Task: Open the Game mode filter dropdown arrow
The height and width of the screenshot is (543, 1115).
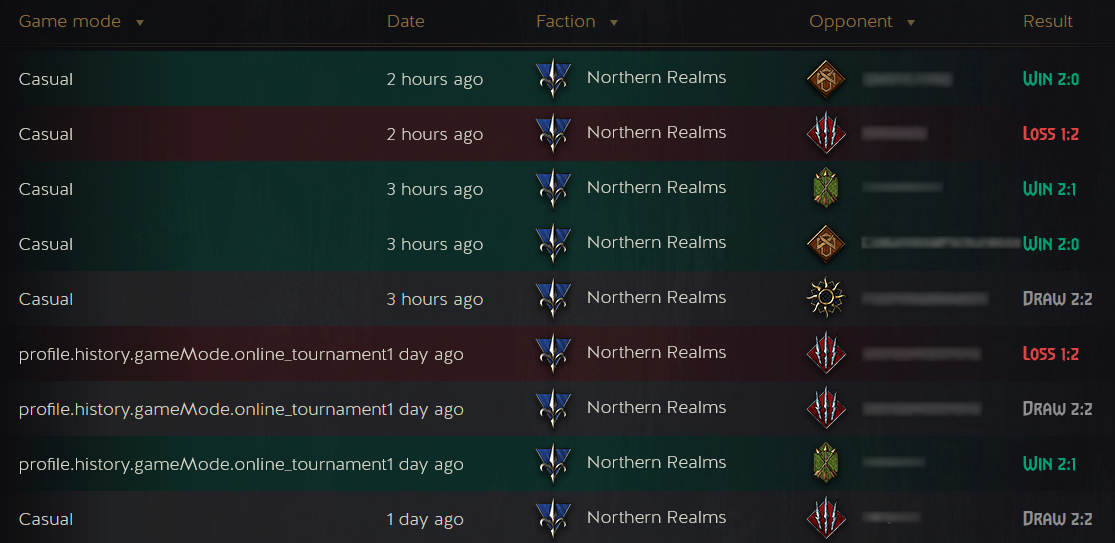Action: 140,23
